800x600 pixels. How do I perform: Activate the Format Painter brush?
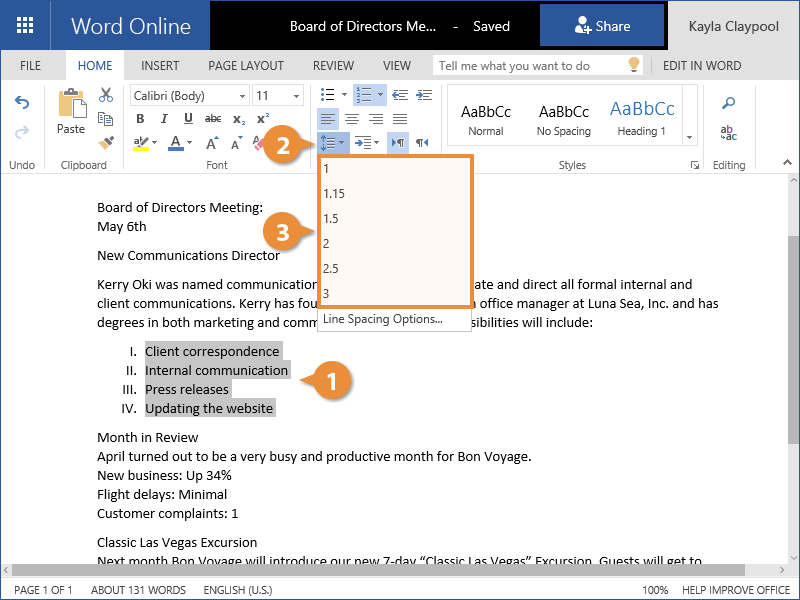point(106,142)
